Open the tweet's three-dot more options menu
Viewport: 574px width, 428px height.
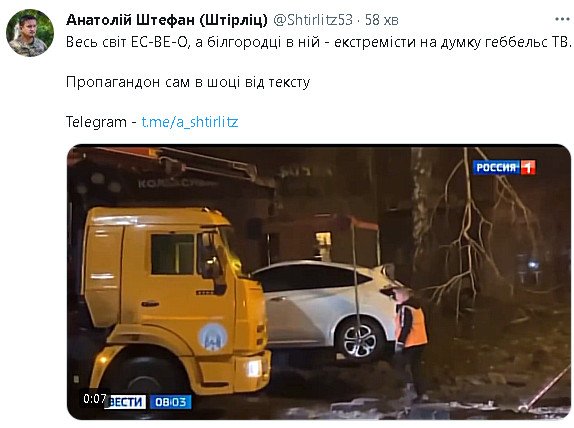562,19
